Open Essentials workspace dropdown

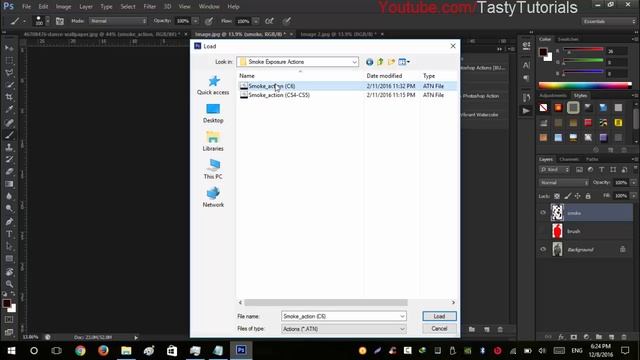pyautogui.click(x=609, y=21)
